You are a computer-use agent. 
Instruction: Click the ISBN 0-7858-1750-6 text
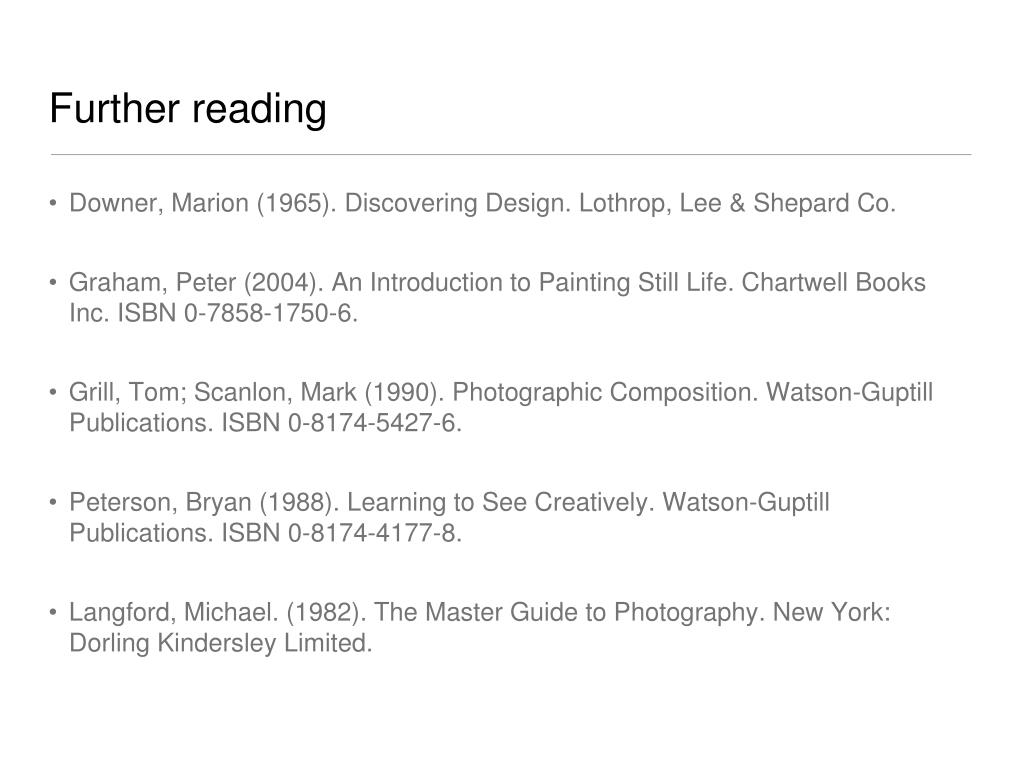(237, 314)
